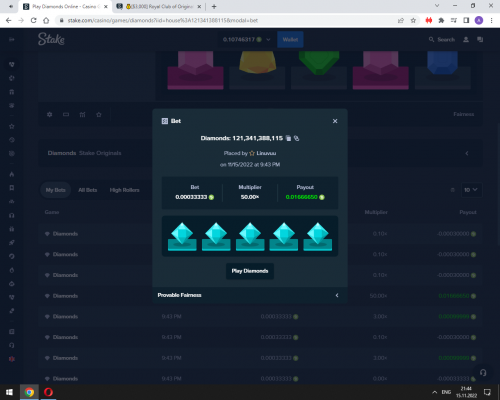Collapse the Diamonds Stake Originals description chevron
The height and width of the screenshot is (400, 500).
coord(467,153)
